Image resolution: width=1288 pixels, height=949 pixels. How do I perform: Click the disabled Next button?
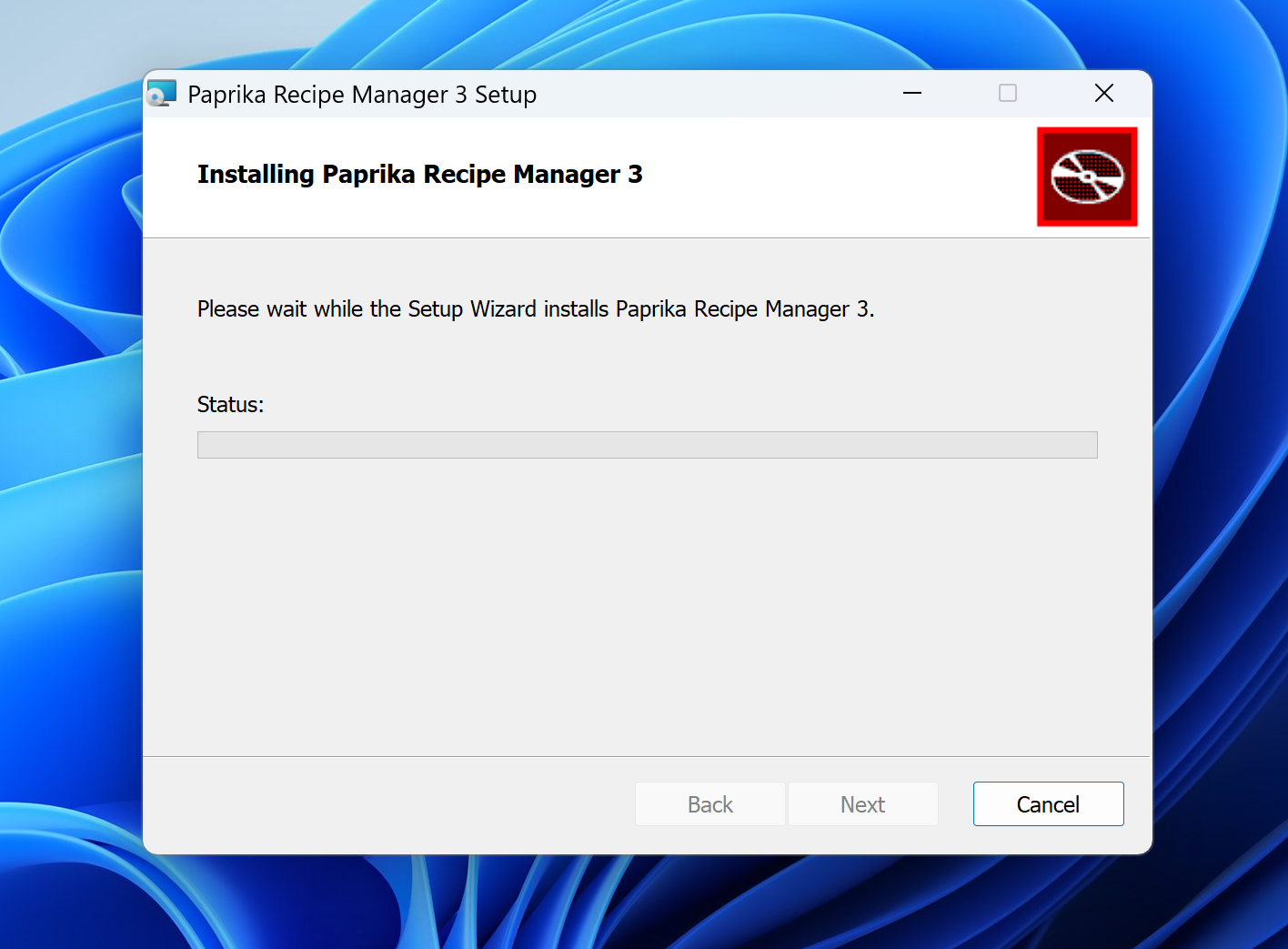click(x=862, y=804)
